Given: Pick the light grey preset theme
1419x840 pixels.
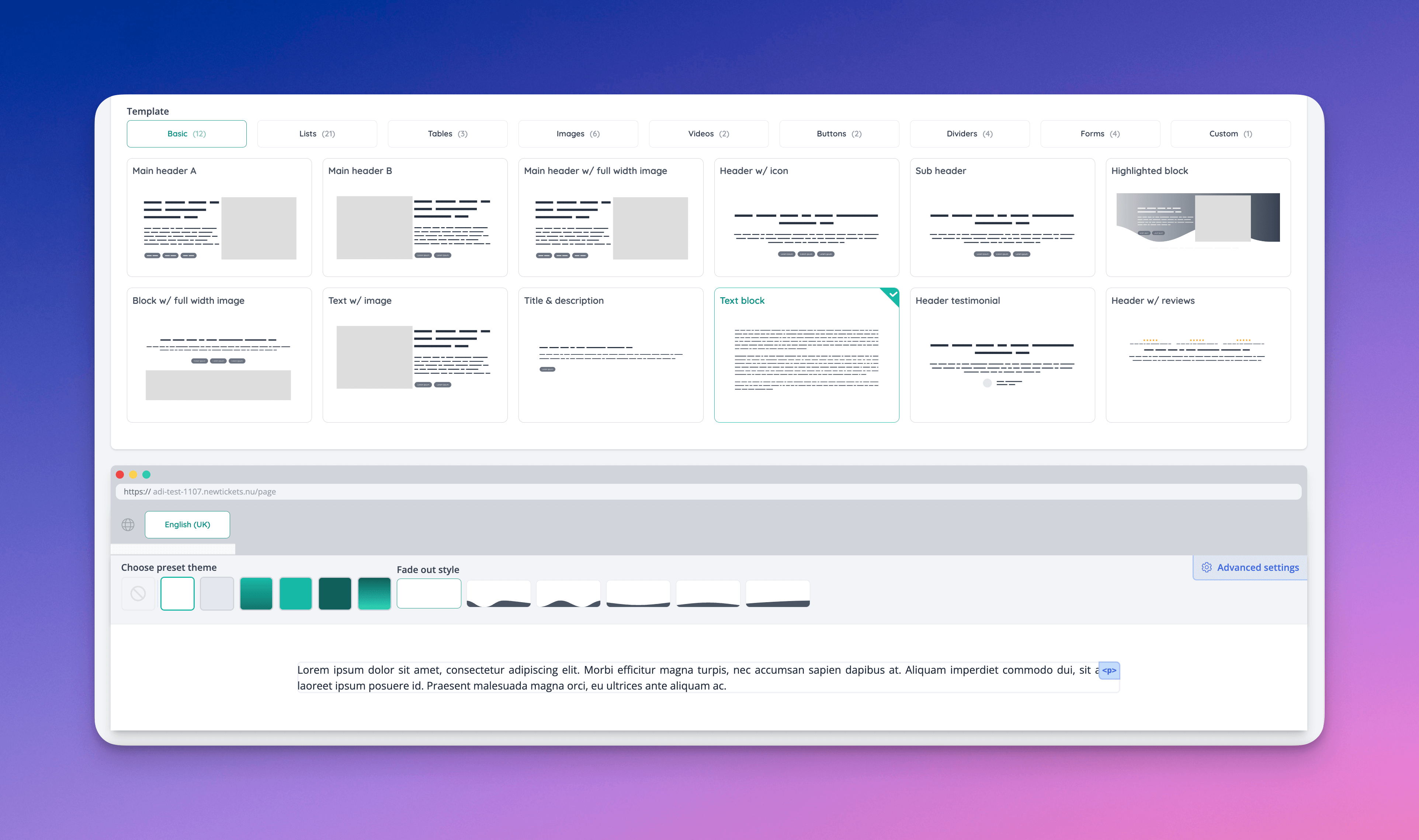Looking at the screenshot, I should [x=217, y=594].
